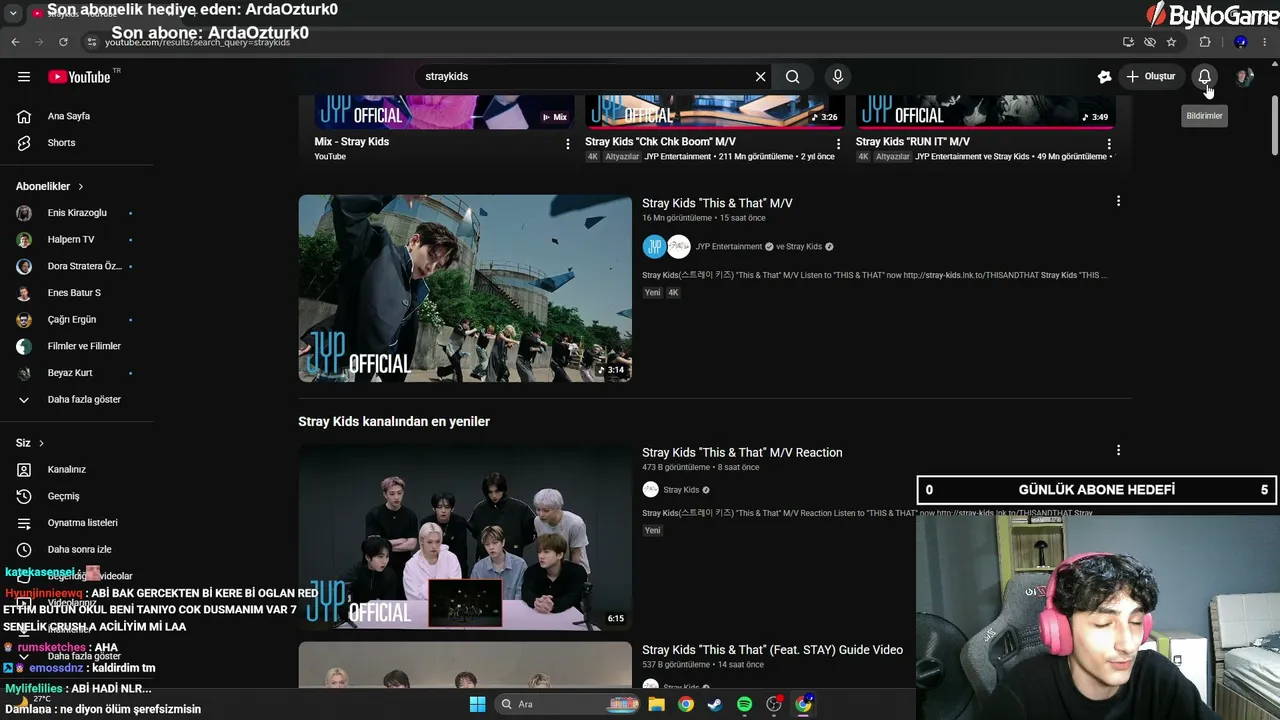Click the taskbar Ara search box
The image size is (1280, 720).
pos(569,704)
